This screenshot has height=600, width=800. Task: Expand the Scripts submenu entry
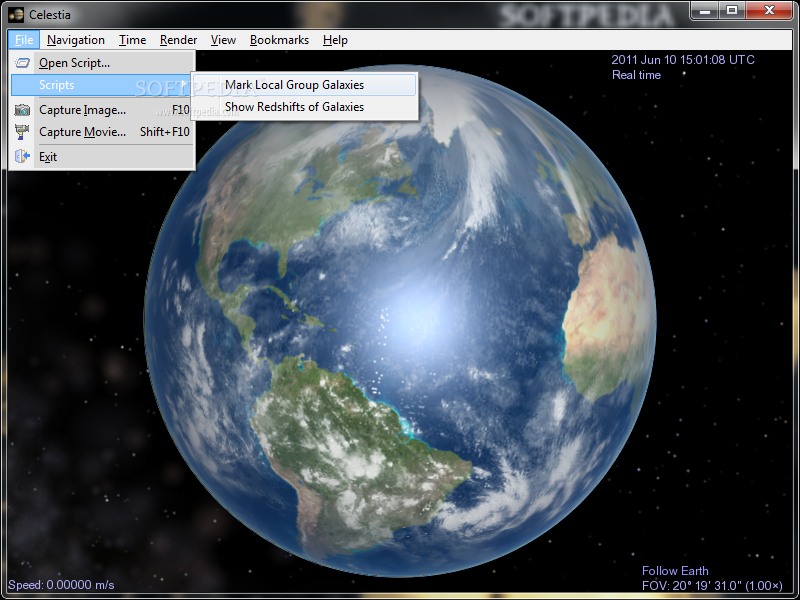tap(102, 85)
